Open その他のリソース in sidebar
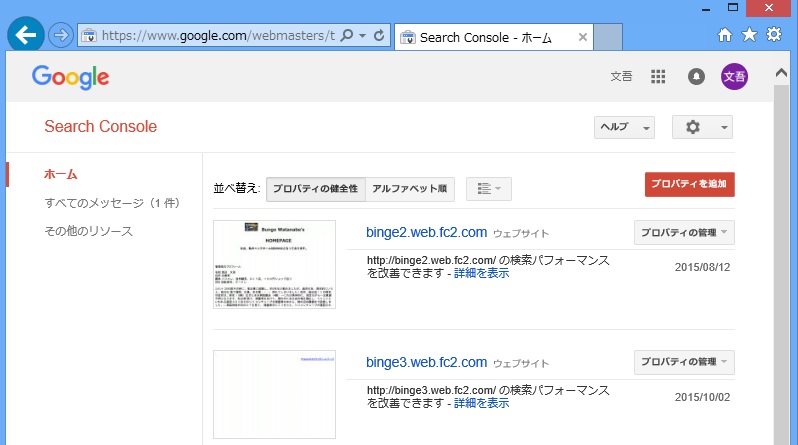 pyautogui.click(x=89, y=231)
